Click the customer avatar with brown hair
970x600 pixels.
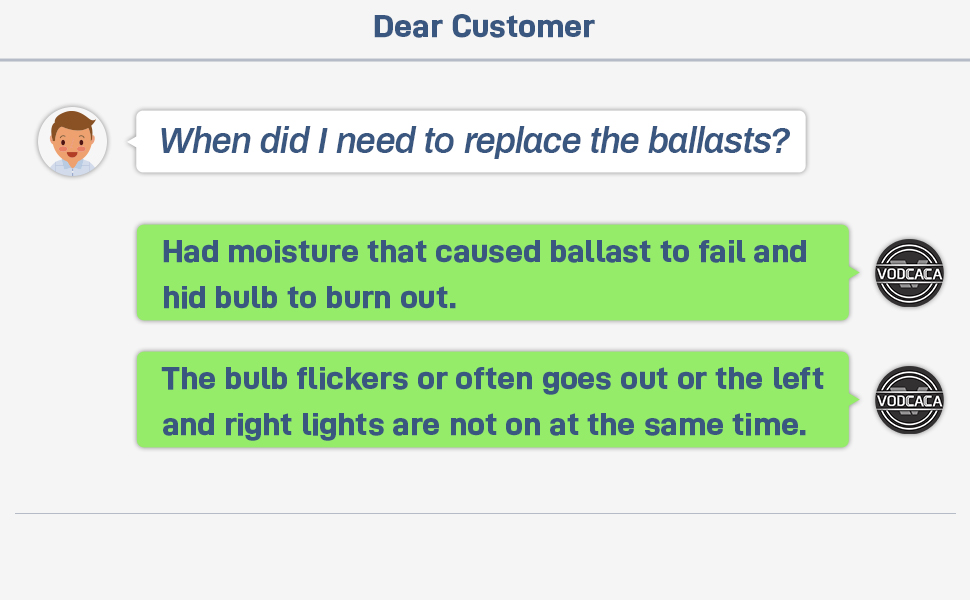click(72, 142)
